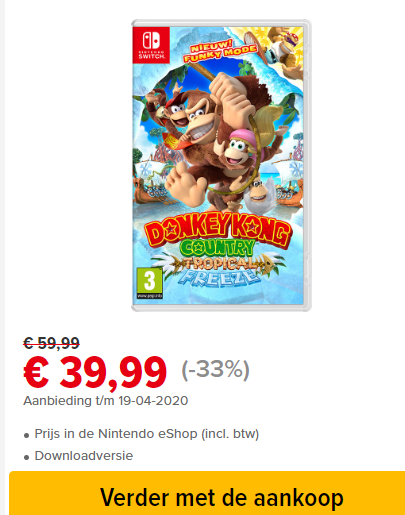405x515 pixels.
Task: Click Funky Kong surfing in cover corner
Action: 283,47
